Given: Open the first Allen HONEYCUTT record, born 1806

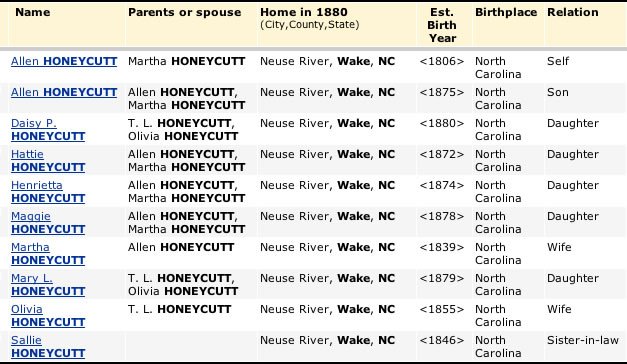Looking at the screenshot, I should [x=64, y=61].
